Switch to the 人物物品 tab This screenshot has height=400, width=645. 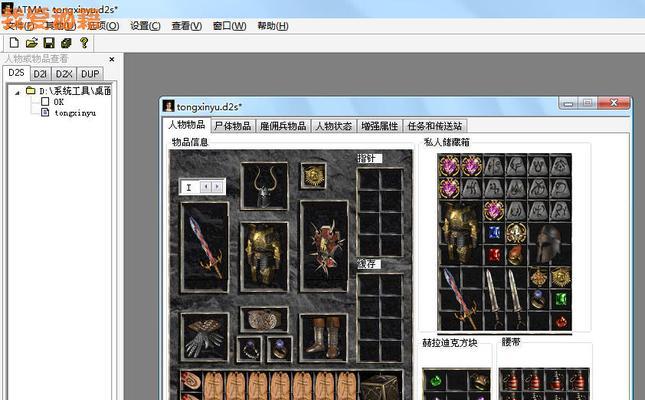point(186,125)
